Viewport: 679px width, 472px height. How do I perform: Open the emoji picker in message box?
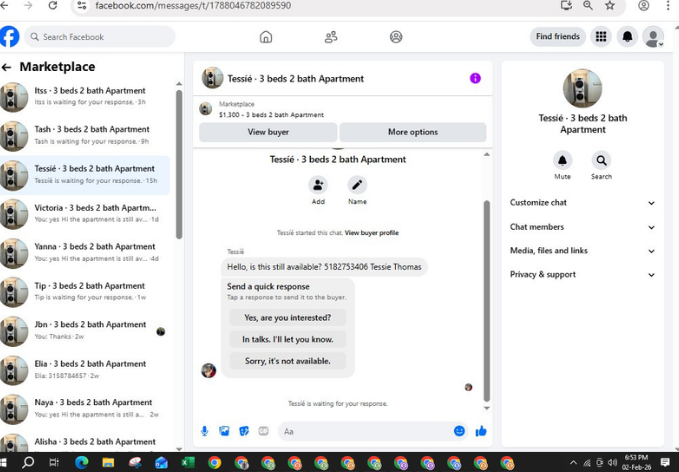click(459, 431)
